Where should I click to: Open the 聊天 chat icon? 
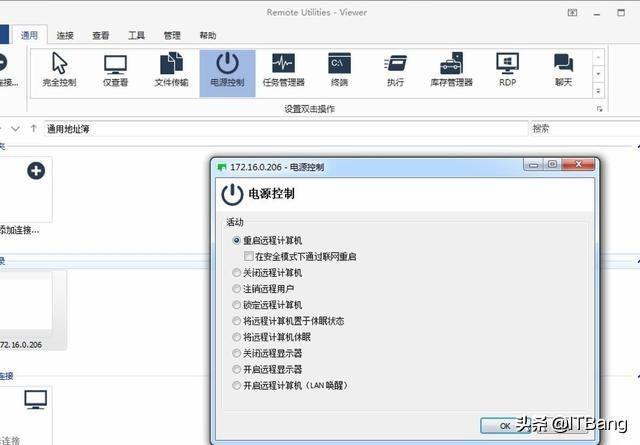click(564, 70)
